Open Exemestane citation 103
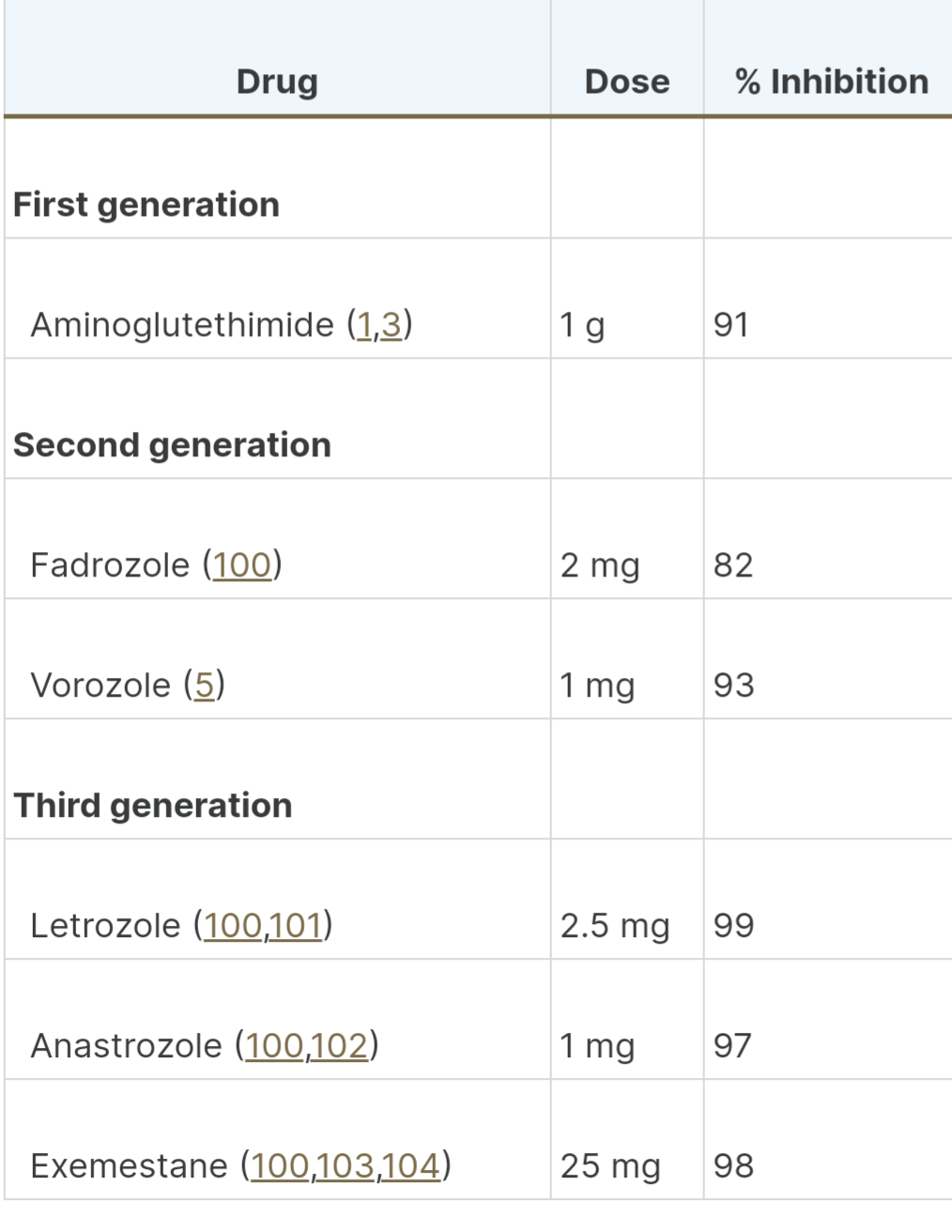952x1232 pixels. (345, 1167)
